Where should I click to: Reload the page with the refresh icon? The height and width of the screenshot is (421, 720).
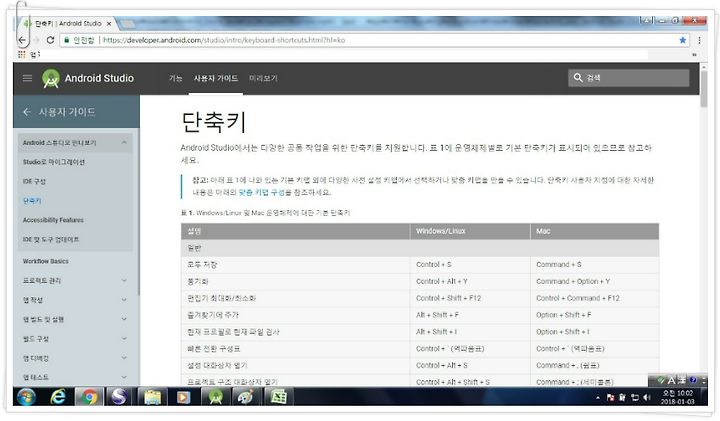click(x=51, y=40)
